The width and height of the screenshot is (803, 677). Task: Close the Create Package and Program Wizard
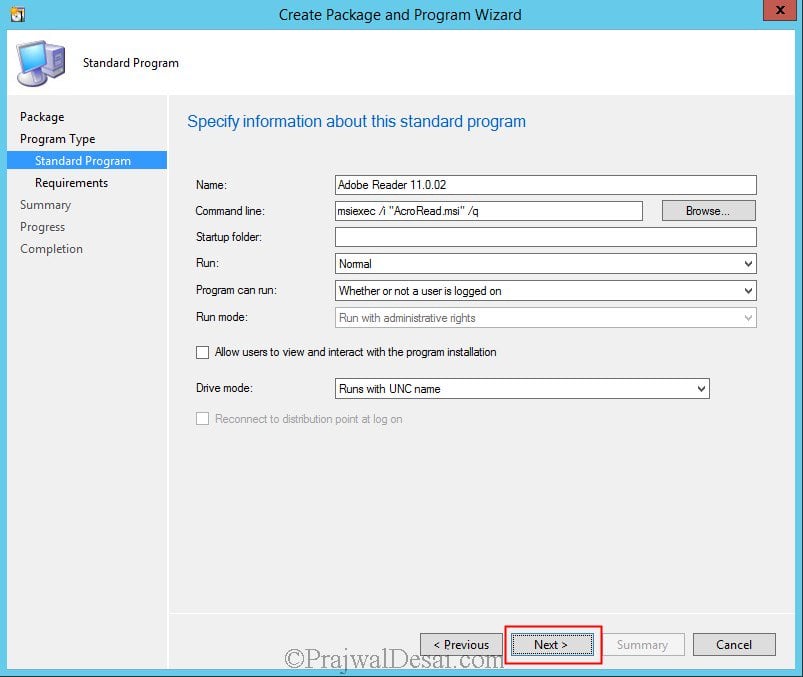click(x=780, y=10)
